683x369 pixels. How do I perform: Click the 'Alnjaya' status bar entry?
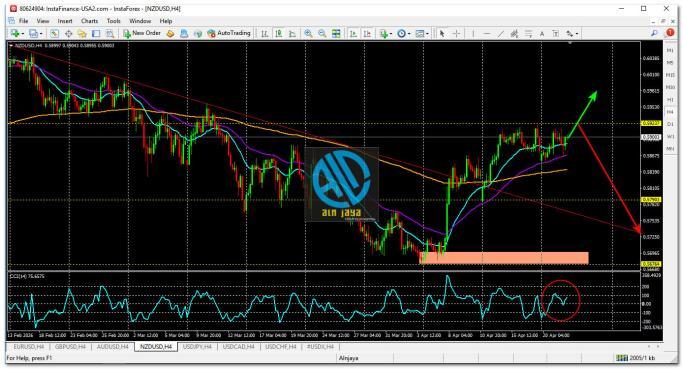tap(348, 358)
